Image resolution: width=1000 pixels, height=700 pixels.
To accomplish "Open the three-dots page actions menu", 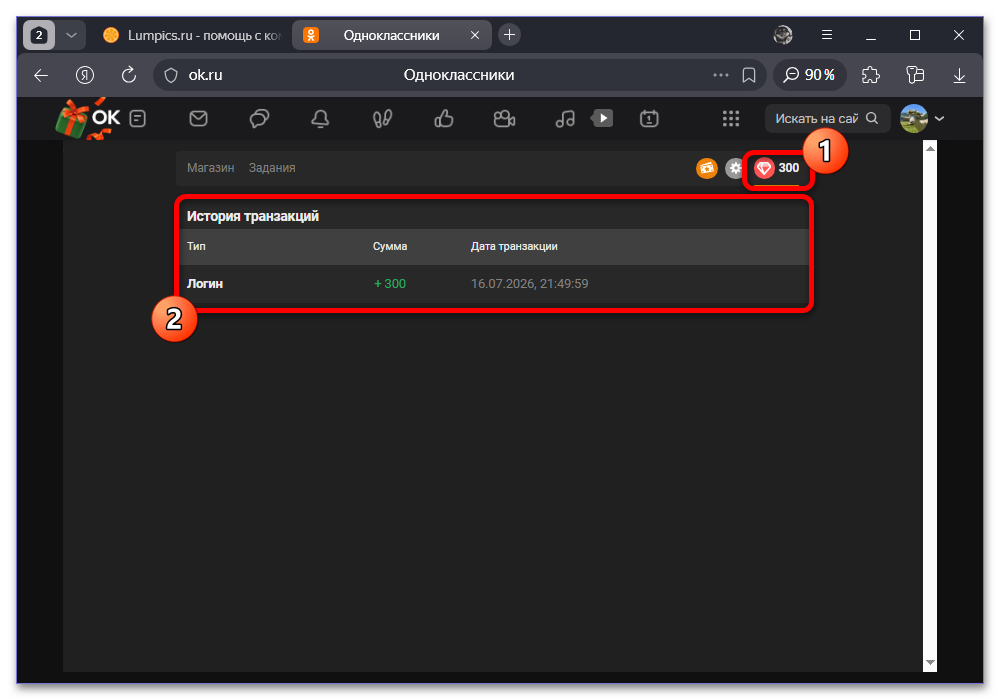I will [721, 75].
